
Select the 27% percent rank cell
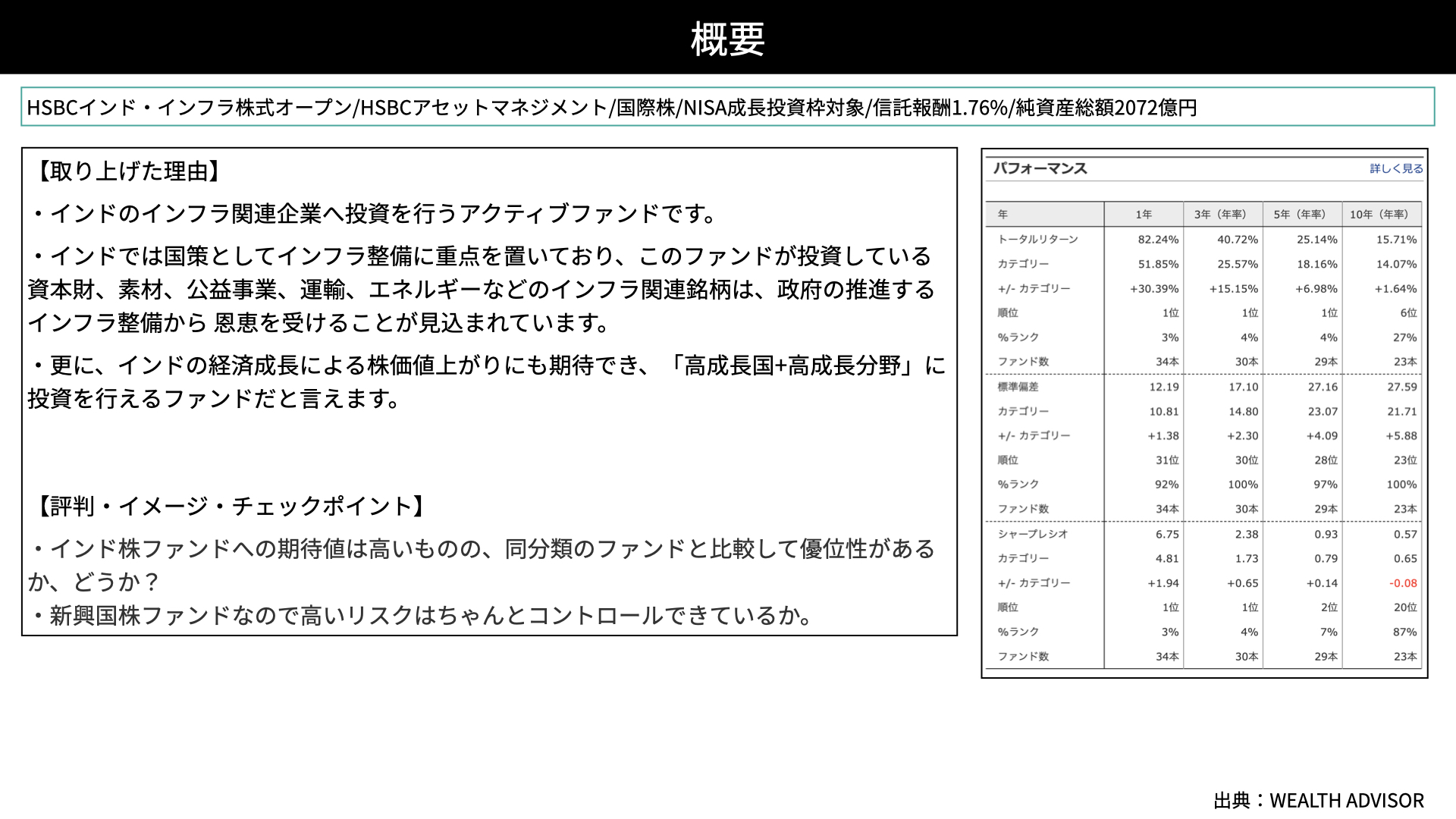1404,337
